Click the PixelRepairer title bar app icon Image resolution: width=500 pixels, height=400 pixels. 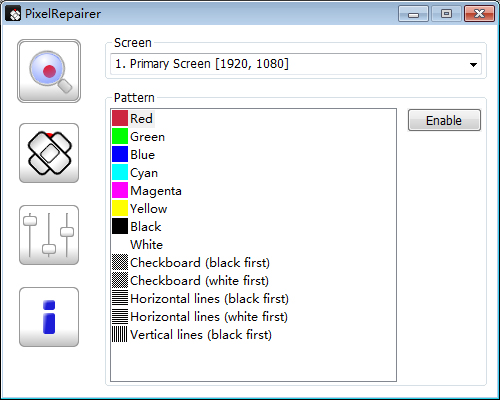tap(14, 14)
